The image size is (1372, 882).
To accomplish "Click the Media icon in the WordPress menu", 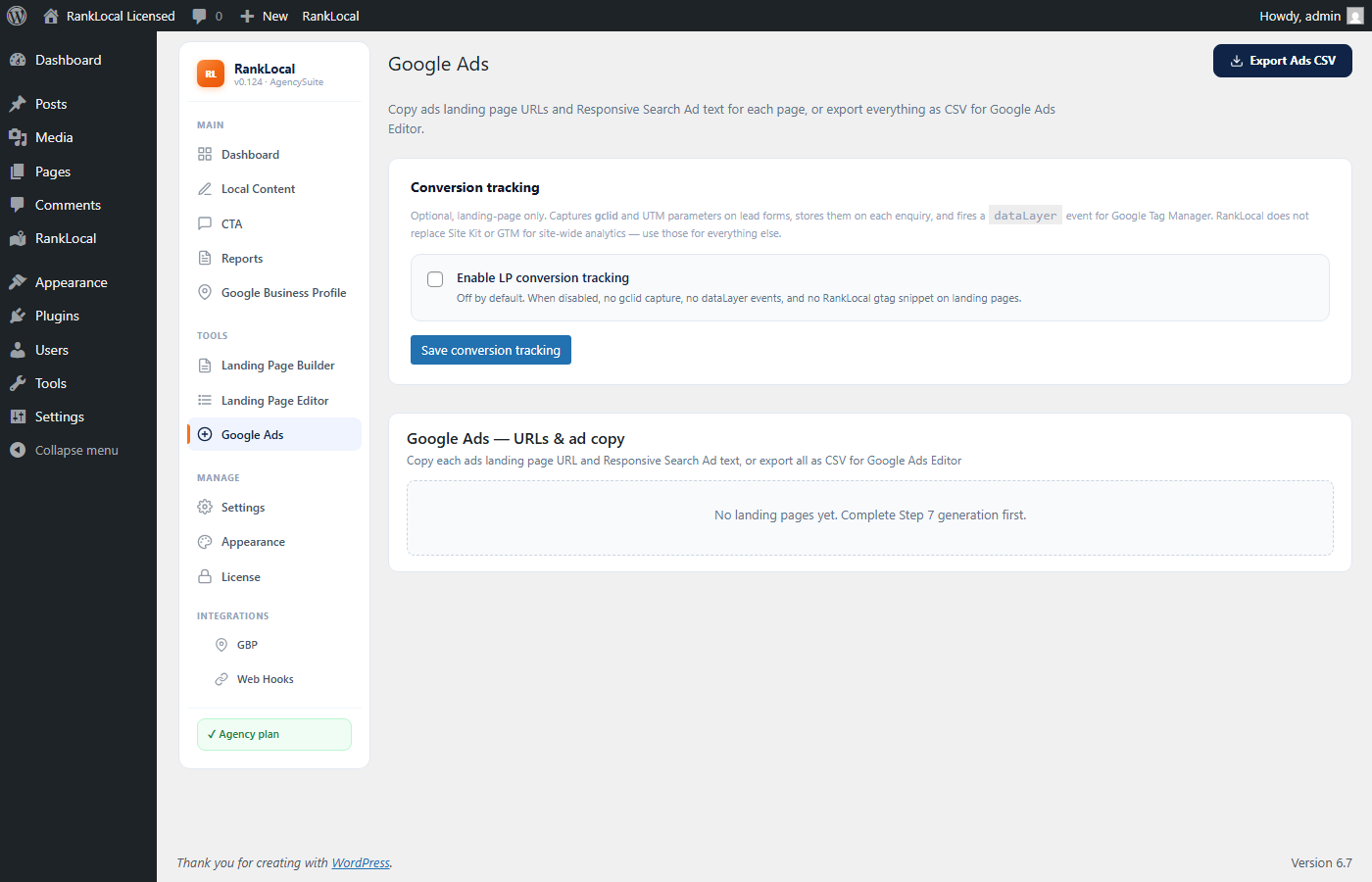I will click(18, 137).
